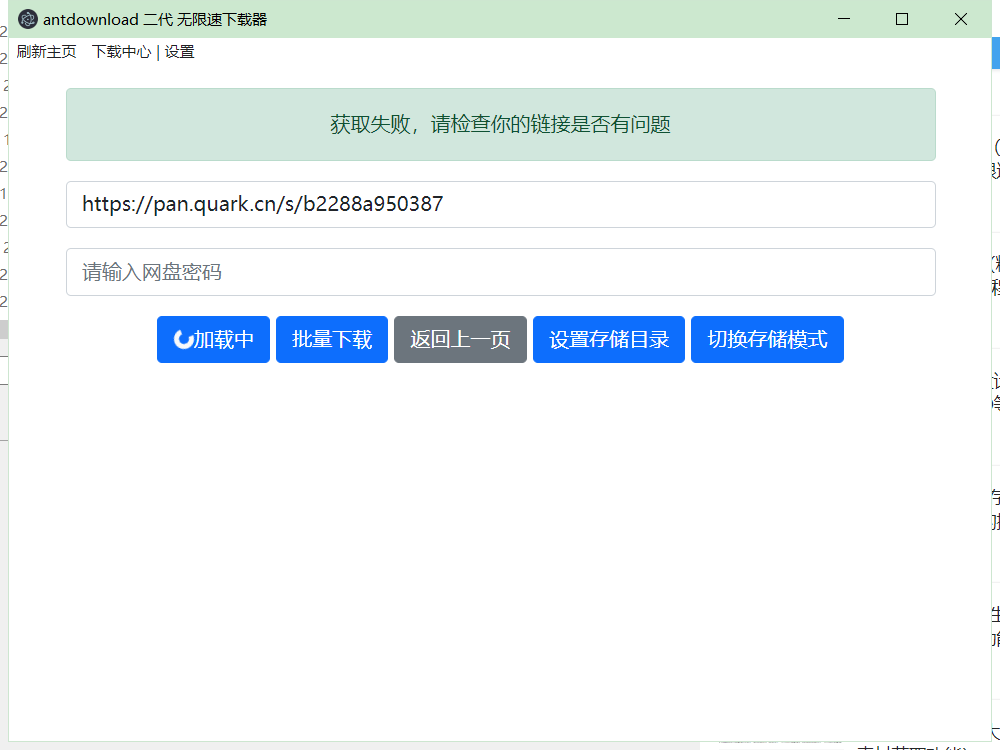Switch storage mode via 切换存储模式
Screen dimensions: 1000x750
(767, 339)
